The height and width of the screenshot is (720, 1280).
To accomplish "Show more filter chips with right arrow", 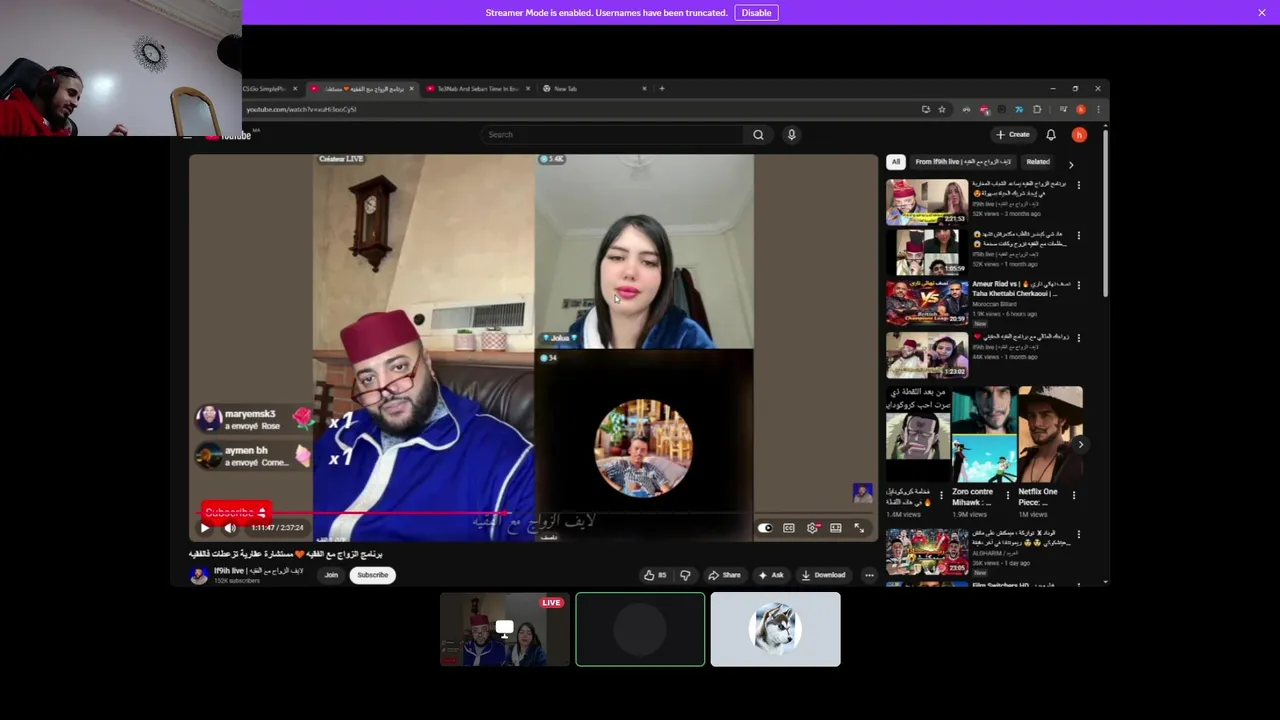I will pyautogui.click(x=1071, y=164).
